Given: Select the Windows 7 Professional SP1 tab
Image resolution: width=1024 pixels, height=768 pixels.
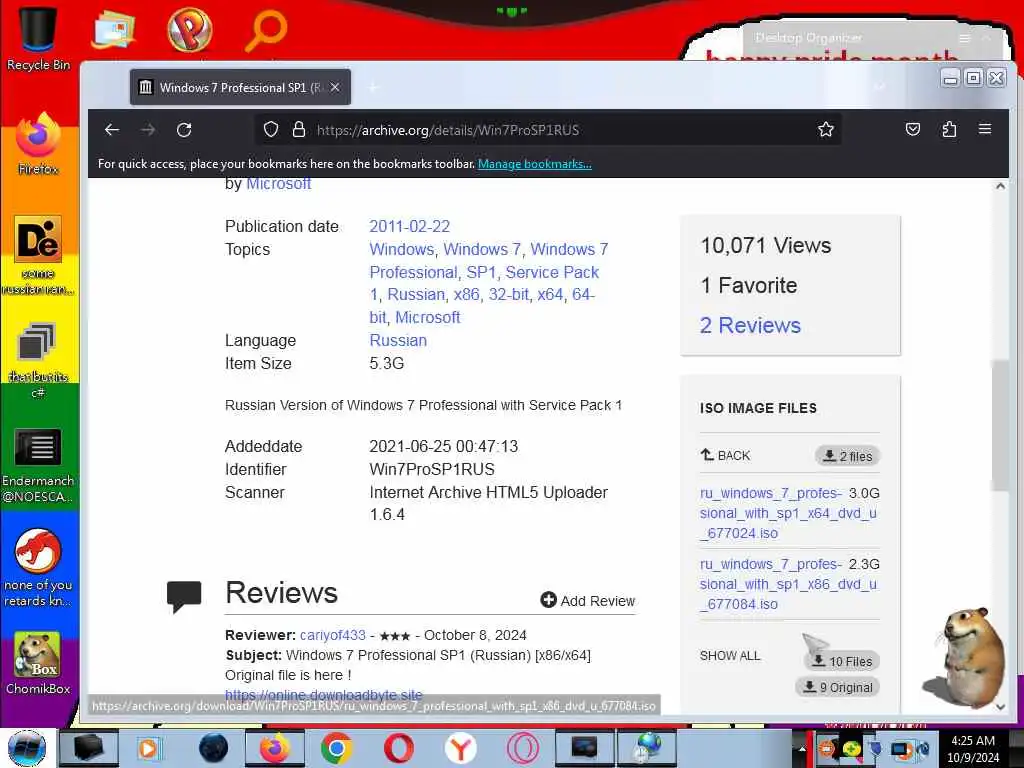Looking at the screenshot, I should coord(240,87).
